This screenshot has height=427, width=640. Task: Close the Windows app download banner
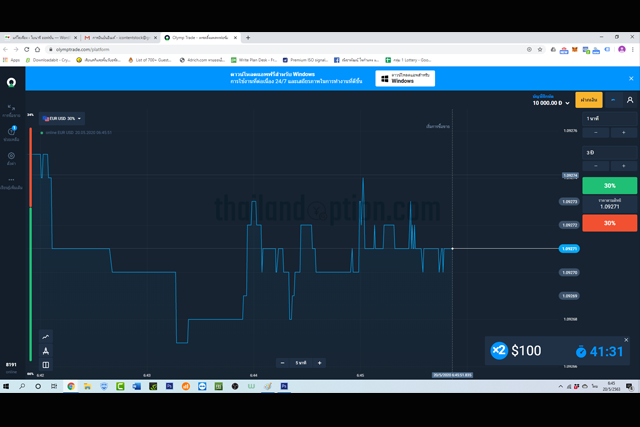(631, 78)
